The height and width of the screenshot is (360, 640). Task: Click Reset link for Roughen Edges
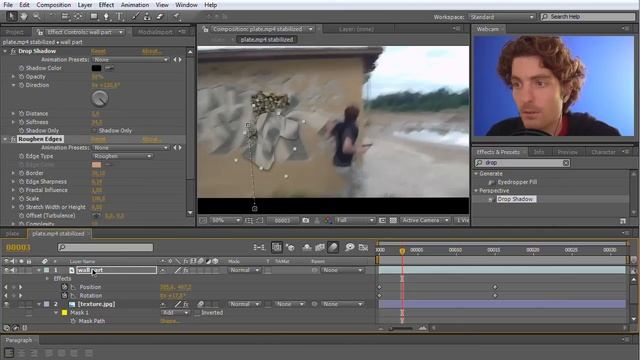click(98, 139)
